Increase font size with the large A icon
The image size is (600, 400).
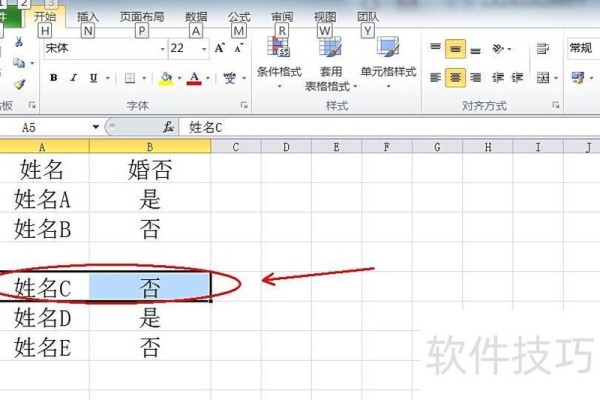pyautogui.click(x=220, y=48)
